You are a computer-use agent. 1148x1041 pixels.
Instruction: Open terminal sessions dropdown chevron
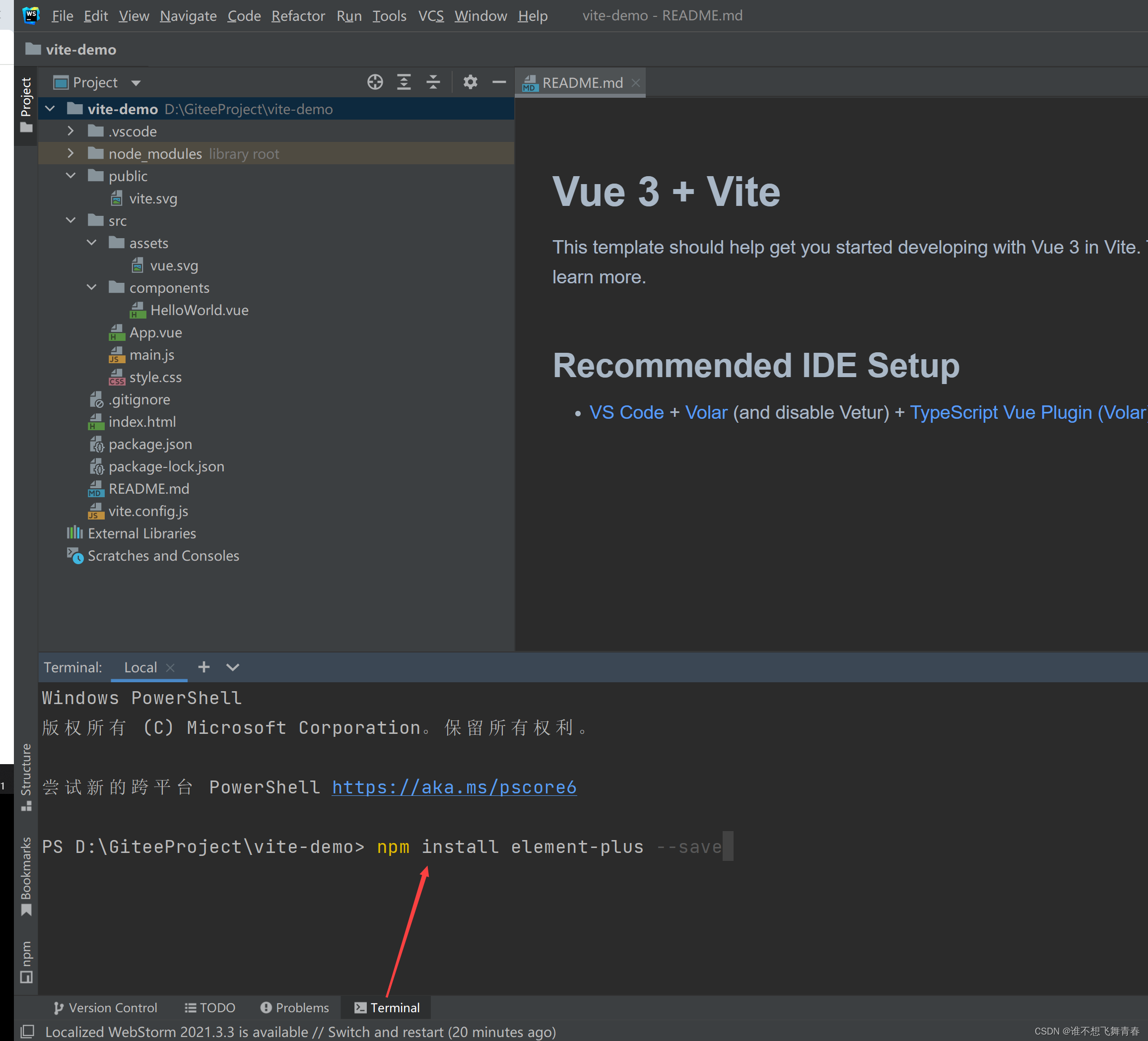coord(232,667)
